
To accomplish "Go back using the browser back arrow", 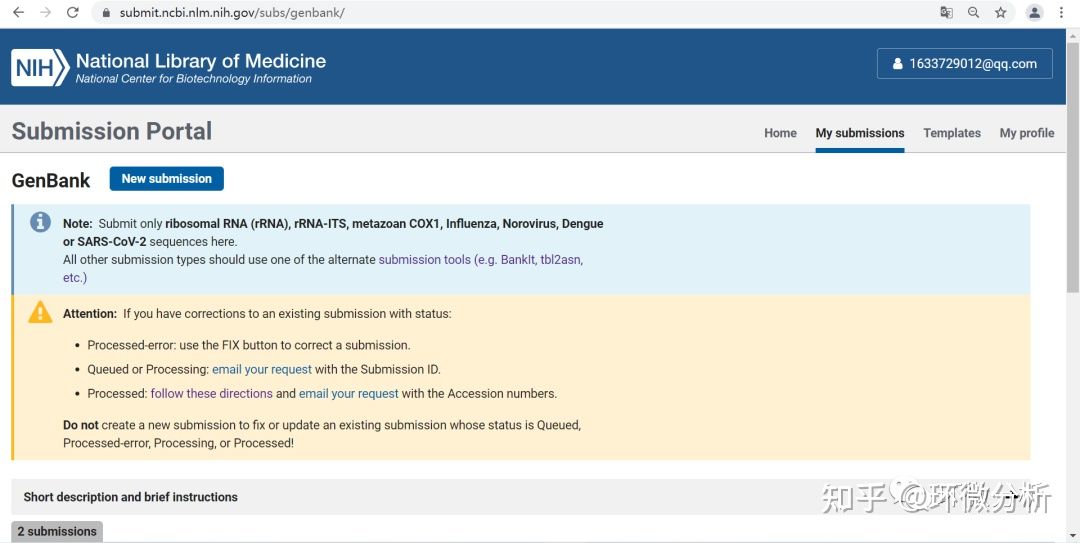I will pos(19,12).
